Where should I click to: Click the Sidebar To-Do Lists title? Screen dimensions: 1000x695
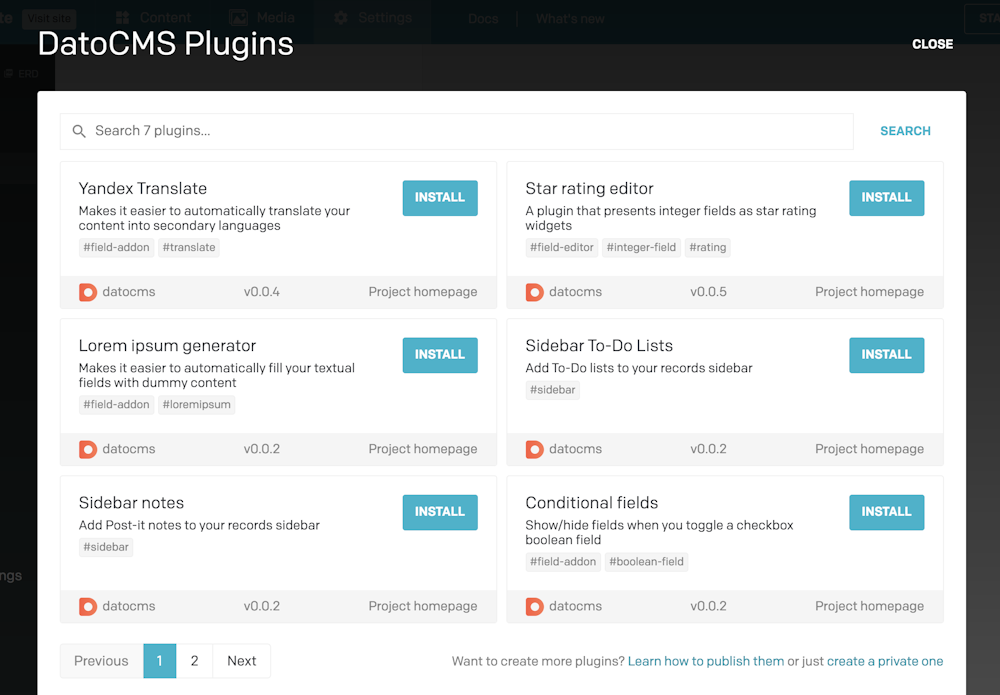(599, 346)
